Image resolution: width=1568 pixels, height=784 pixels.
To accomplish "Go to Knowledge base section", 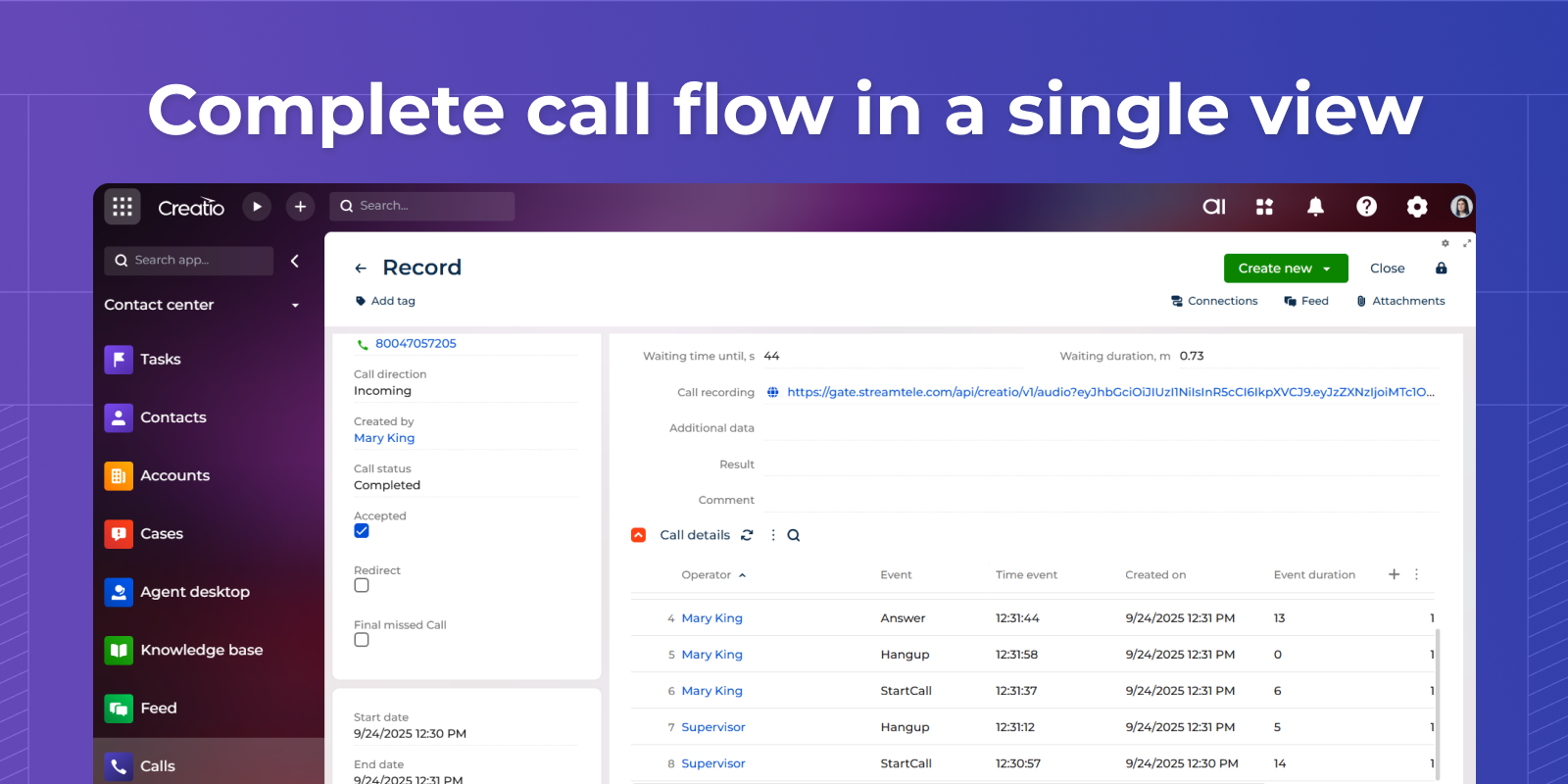I will pyautogui.click(x=201, y=650).
